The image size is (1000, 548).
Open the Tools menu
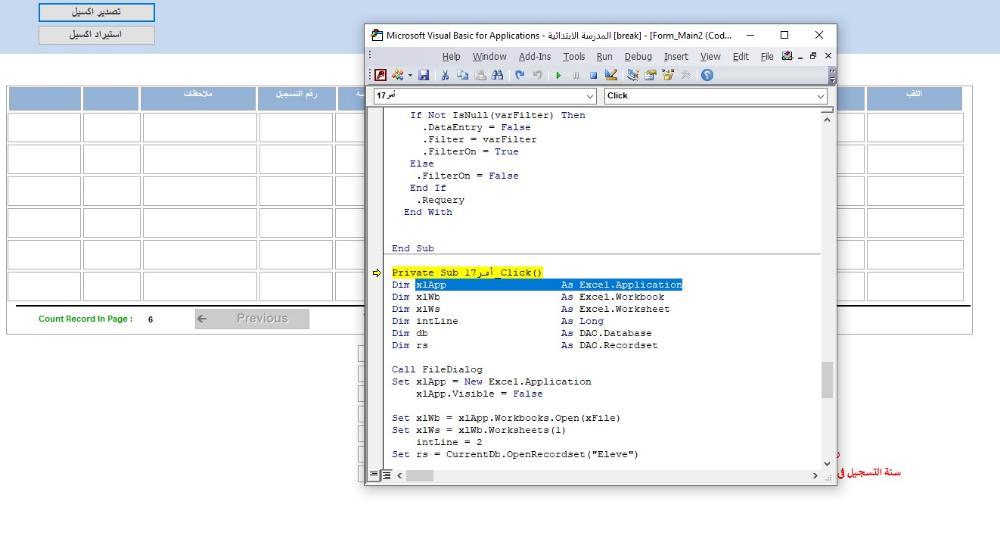[x=574, y=57]
